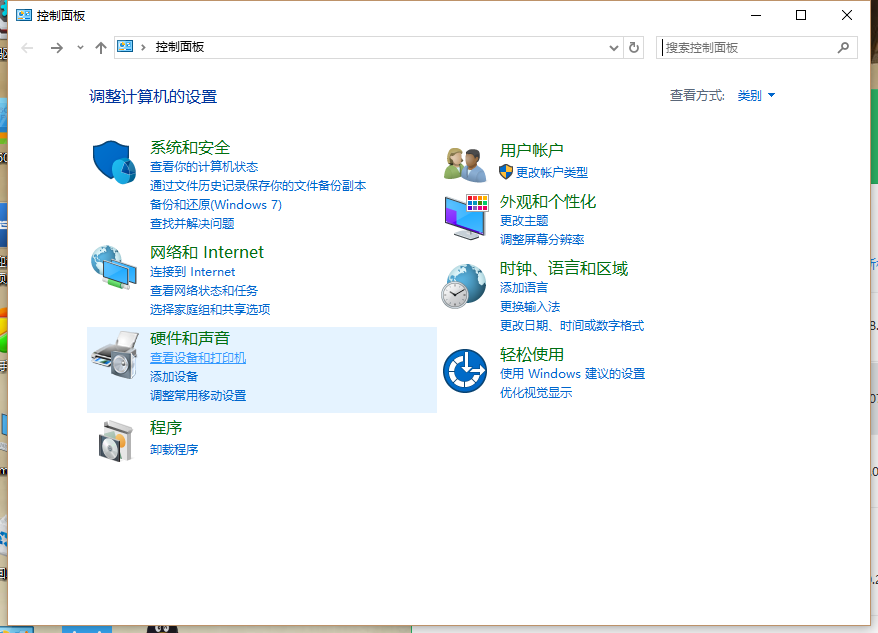The width and height of the screenshot is (878, 633).
Task: Open 备份和还原(Windows 7)
Action: tap(216, 205)
